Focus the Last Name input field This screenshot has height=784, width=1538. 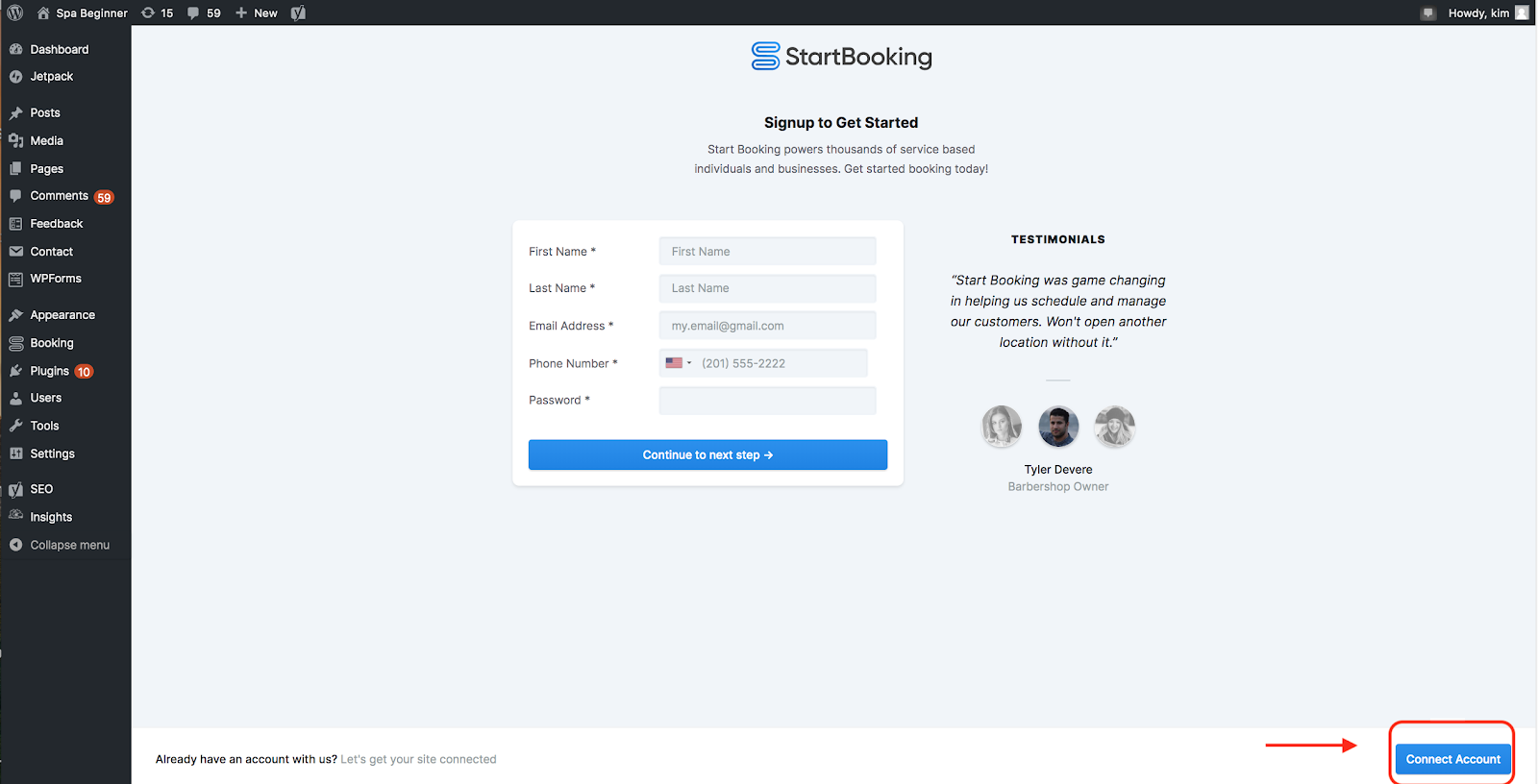tap(767, 288)
